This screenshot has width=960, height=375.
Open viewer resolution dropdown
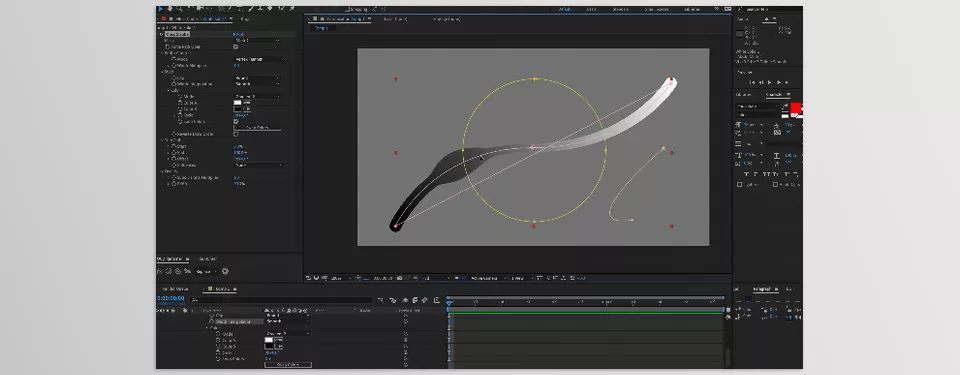pyautogui.click(x=437, y=278)
